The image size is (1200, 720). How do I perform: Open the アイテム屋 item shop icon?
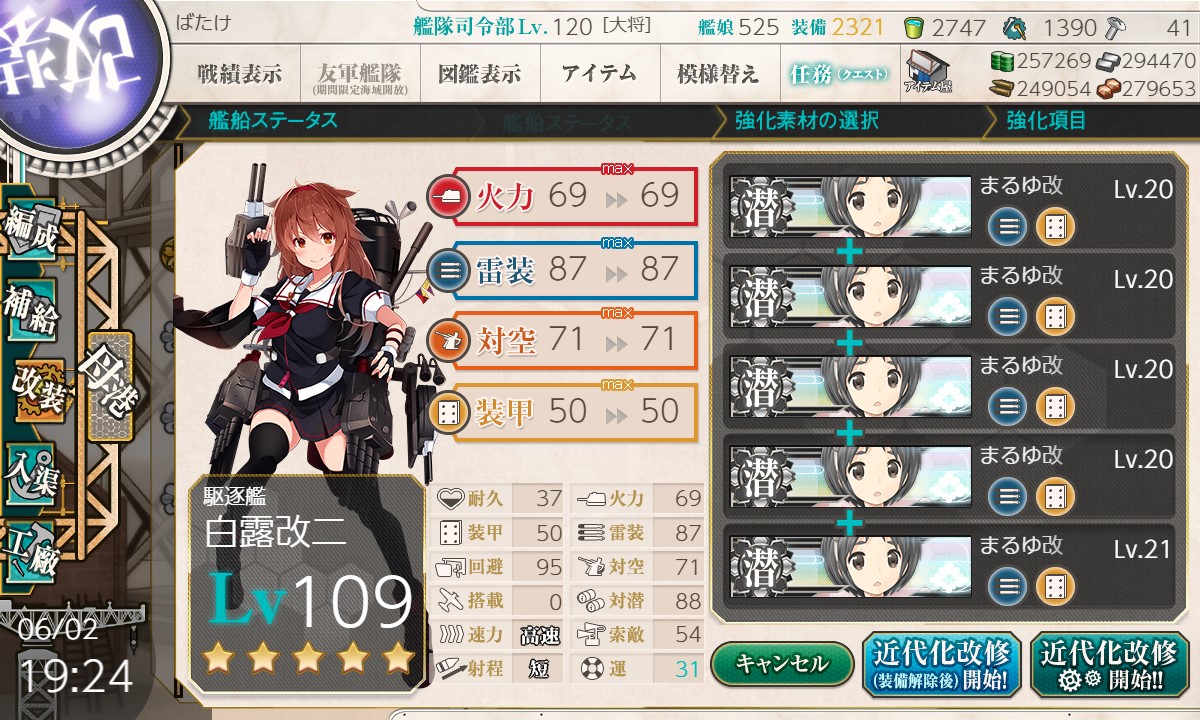coord(928,72)
